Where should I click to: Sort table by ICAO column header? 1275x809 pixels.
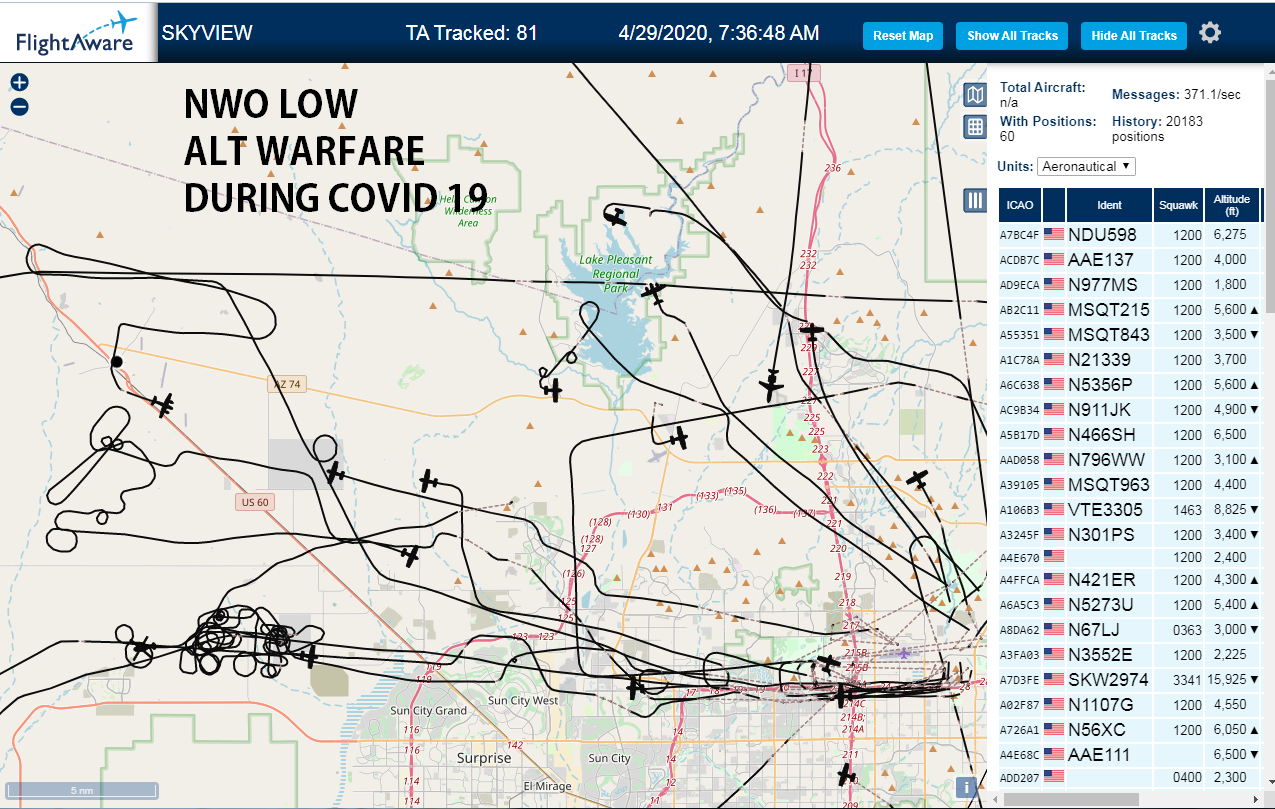click(x=1020, y=205)
